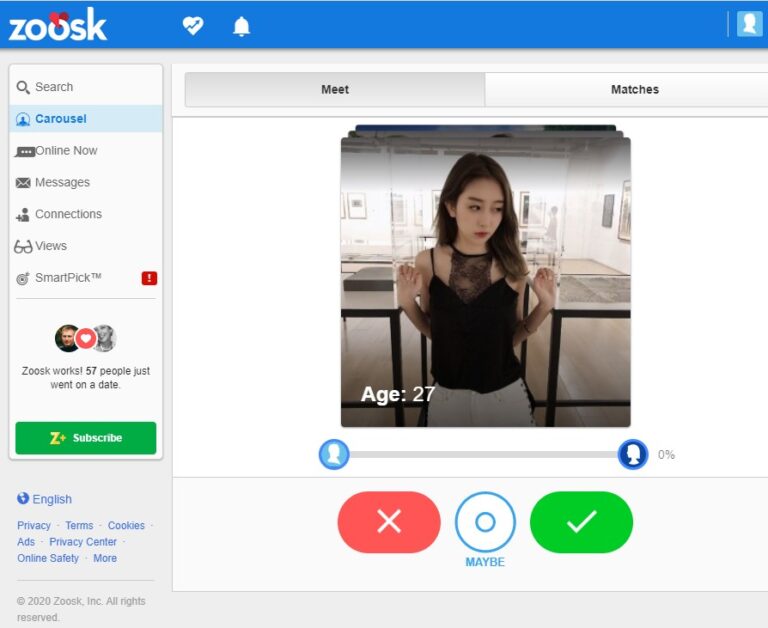Open SmartPick section
Image resolution: width=768 pixels, height=628 pixels.
pyautogui.click(x=86, y=278)
